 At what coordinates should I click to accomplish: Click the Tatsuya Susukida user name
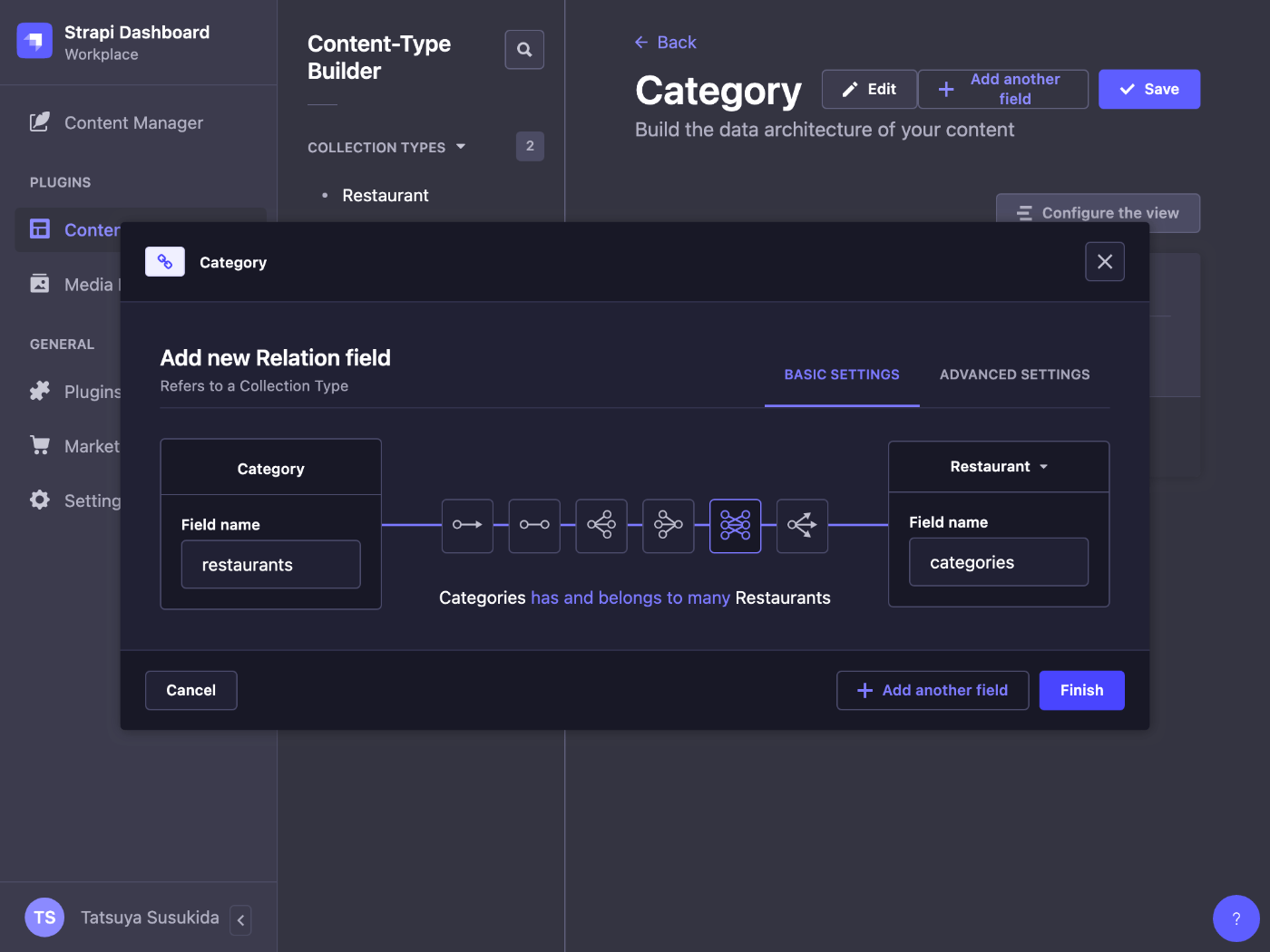click(150, 918)
